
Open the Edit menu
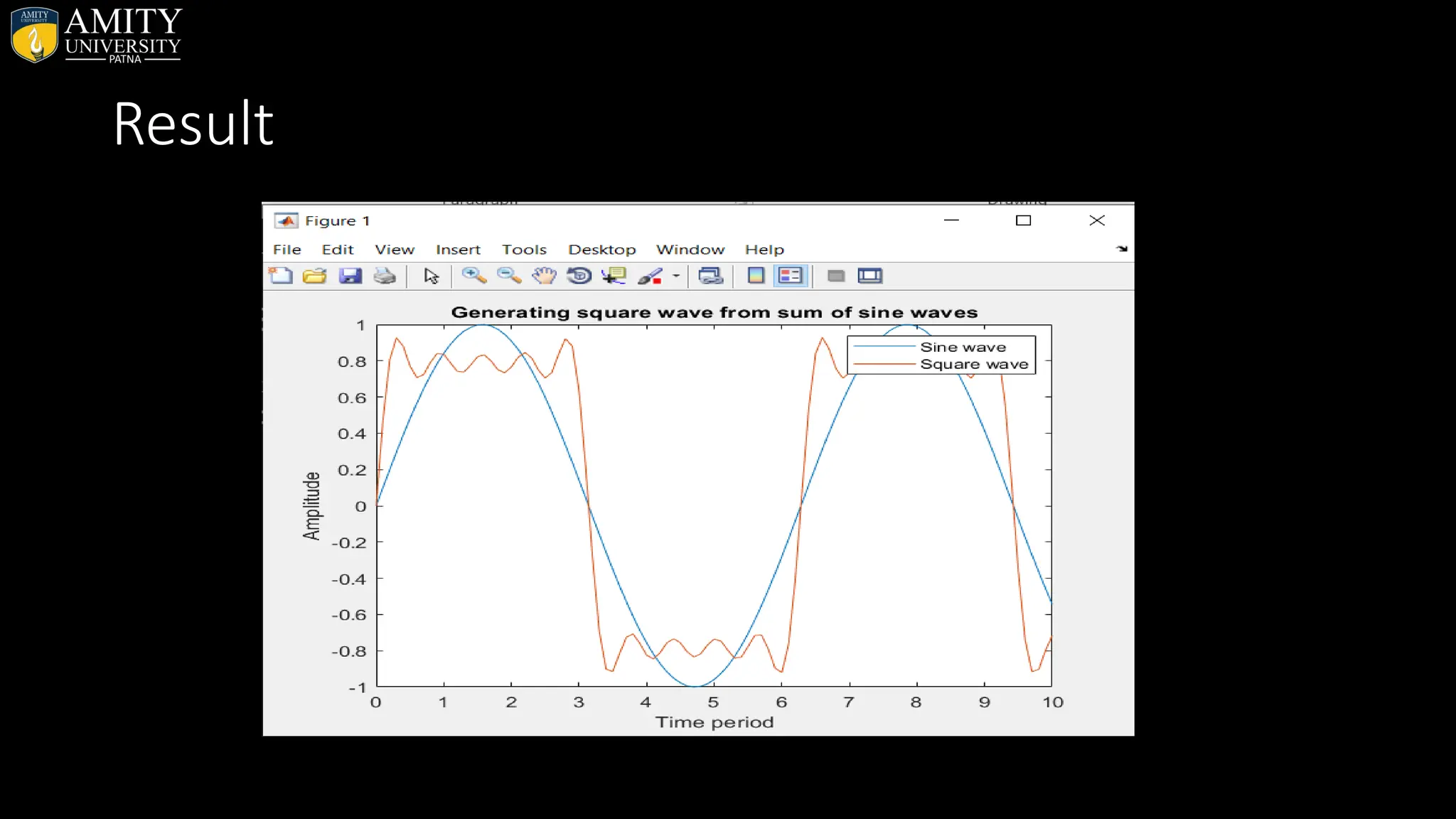(x=338, y=250)
